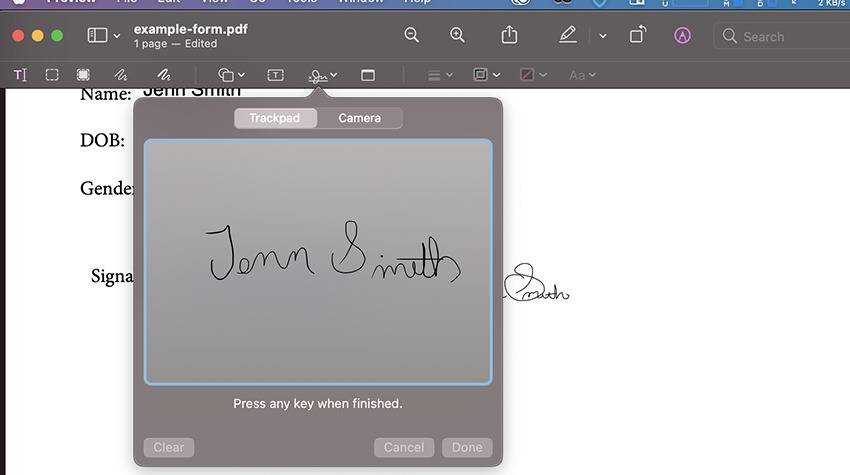Click the Zoom Out magnifier icon
850x475 pixels.
point(411,35)
